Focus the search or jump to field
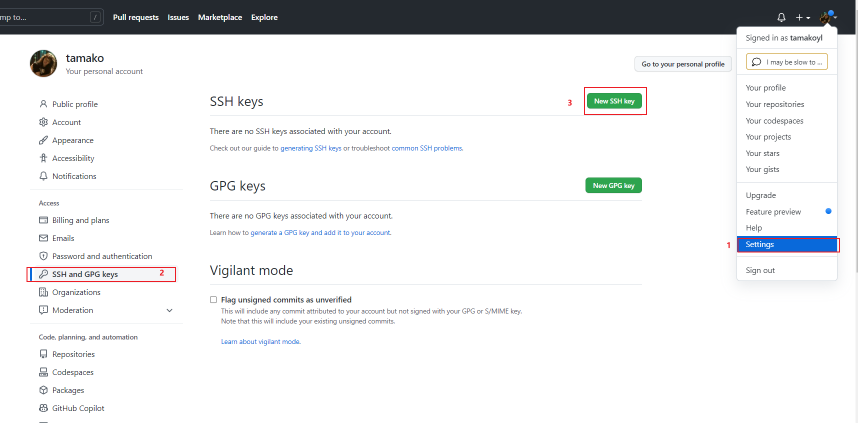Viewport: 858px width, 423px height. click(x=49, y=18)
